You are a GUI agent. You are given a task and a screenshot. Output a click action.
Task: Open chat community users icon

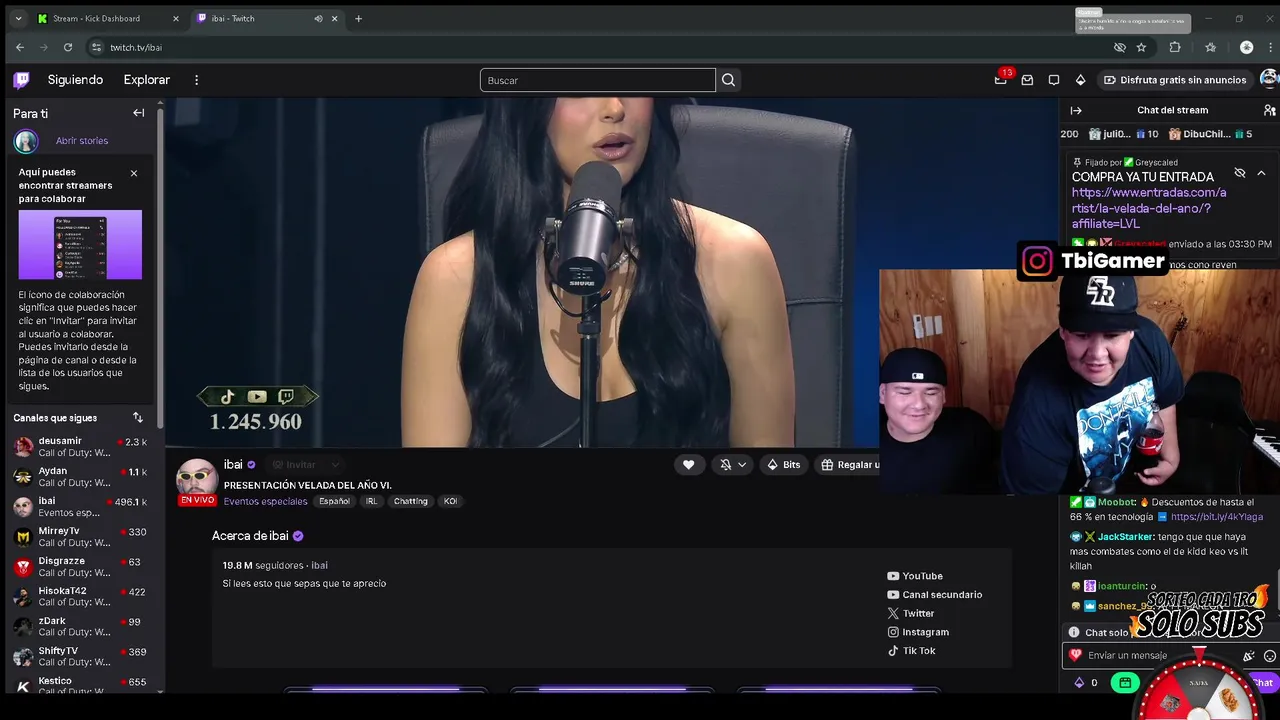tap(1270, 110)
